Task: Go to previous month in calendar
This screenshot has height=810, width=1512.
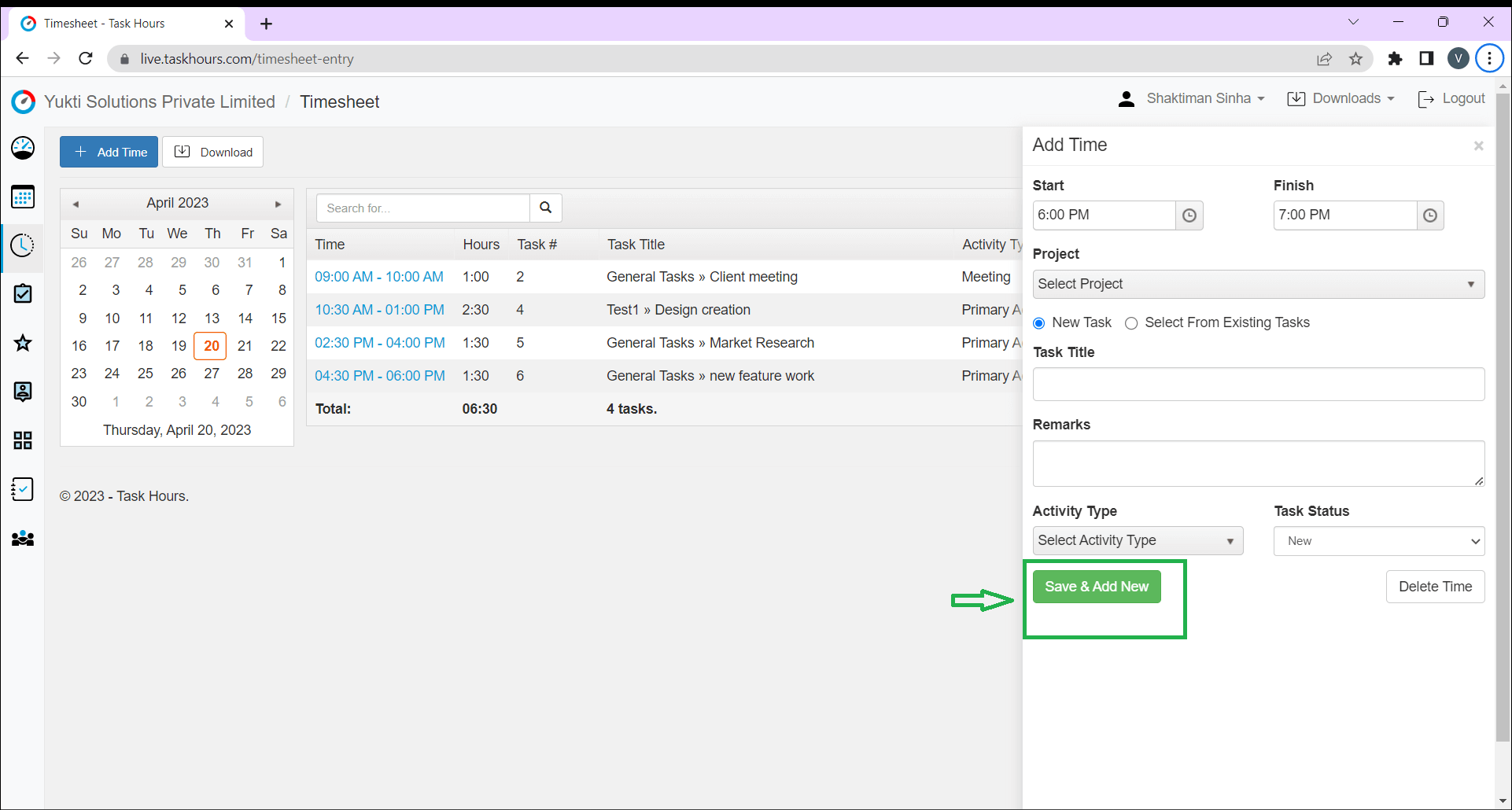Action: 76,204
